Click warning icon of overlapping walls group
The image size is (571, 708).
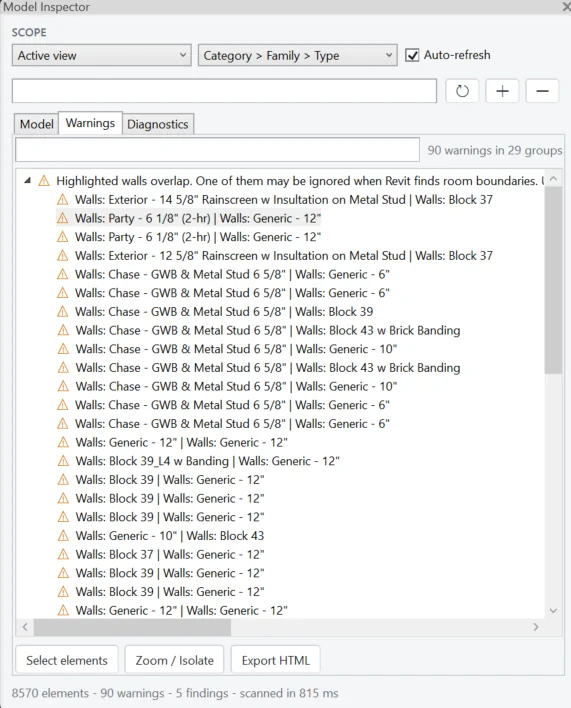(44, 181)
